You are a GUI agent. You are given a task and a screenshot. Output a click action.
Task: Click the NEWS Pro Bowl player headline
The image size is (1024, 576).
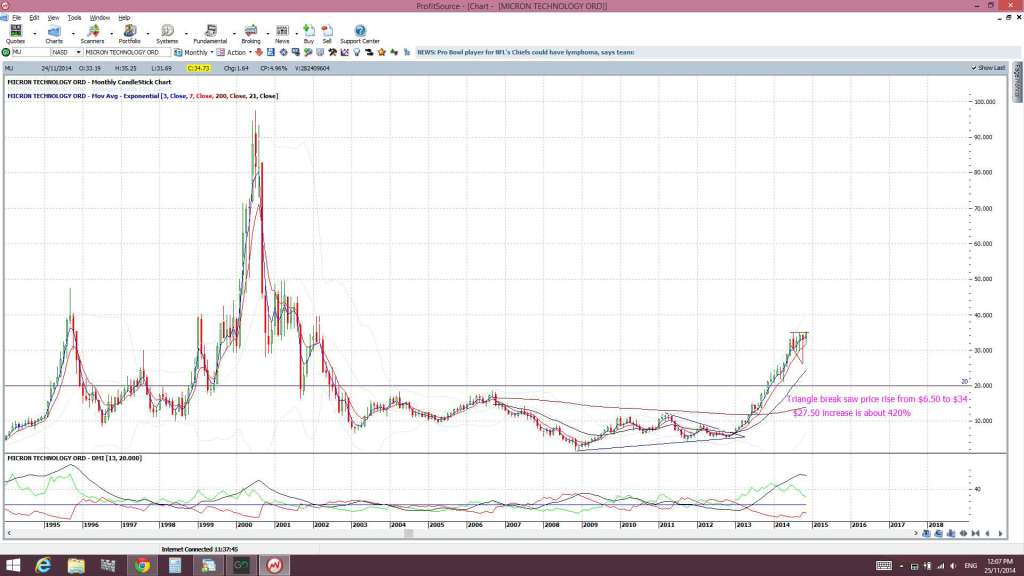526,52
